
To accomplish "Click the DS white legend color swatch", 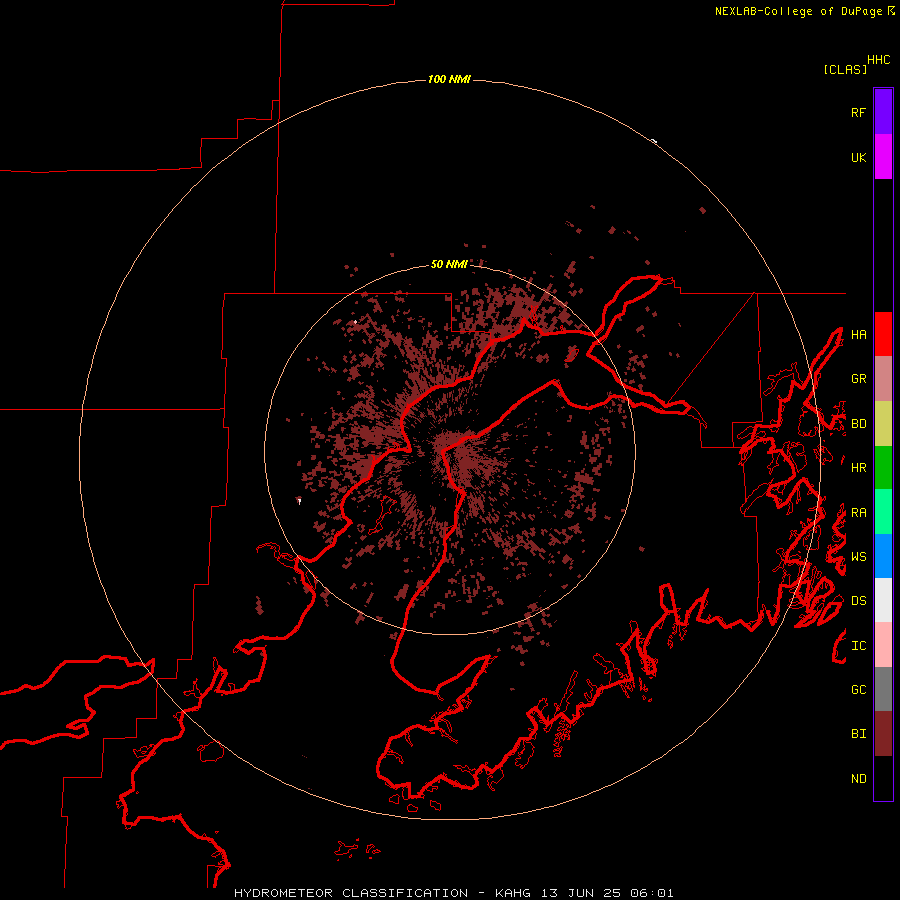I will click(883, 600).
